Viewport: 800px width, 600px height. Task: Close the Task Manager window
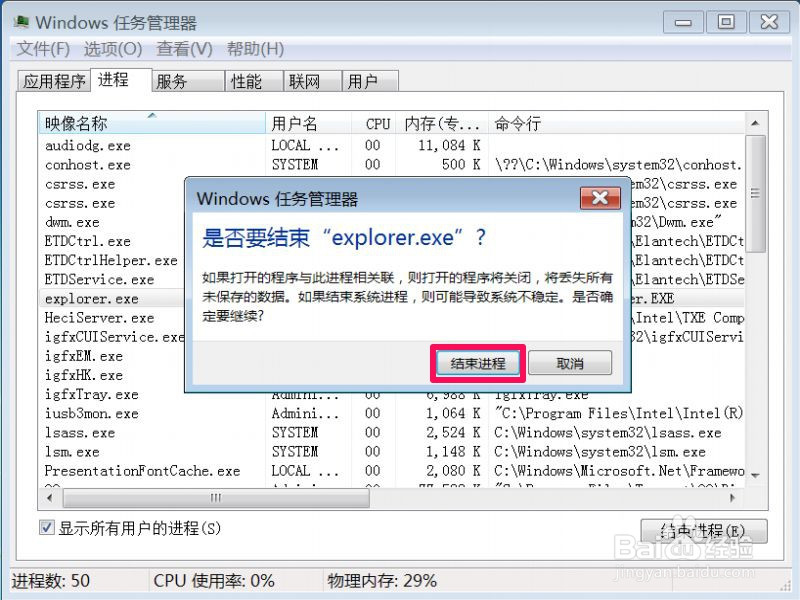point(769,22)
